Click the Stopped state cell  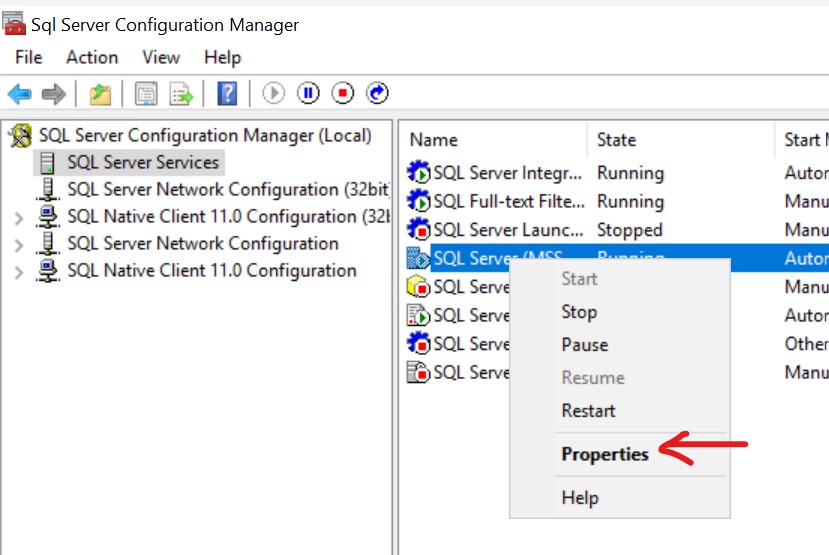(629, 229)
